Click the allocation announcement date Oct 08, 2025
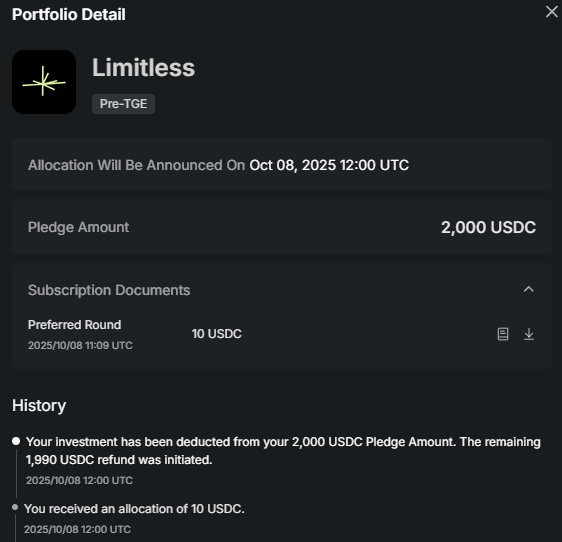The image size is (562, 542). pyautogui.click(x=292, y=165)
